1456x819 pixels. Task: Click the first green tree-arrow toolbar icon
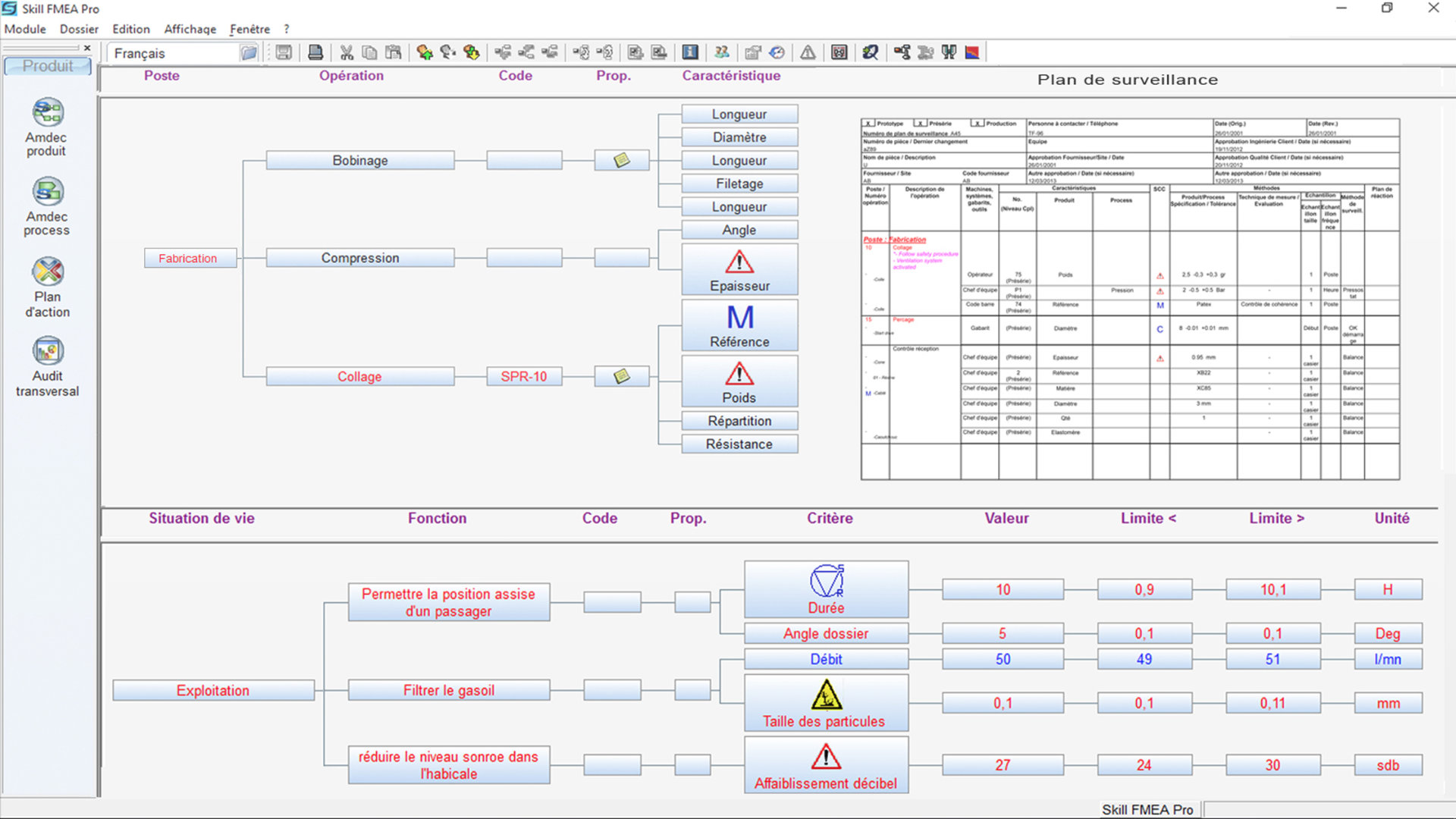click(x=424, y=52)
